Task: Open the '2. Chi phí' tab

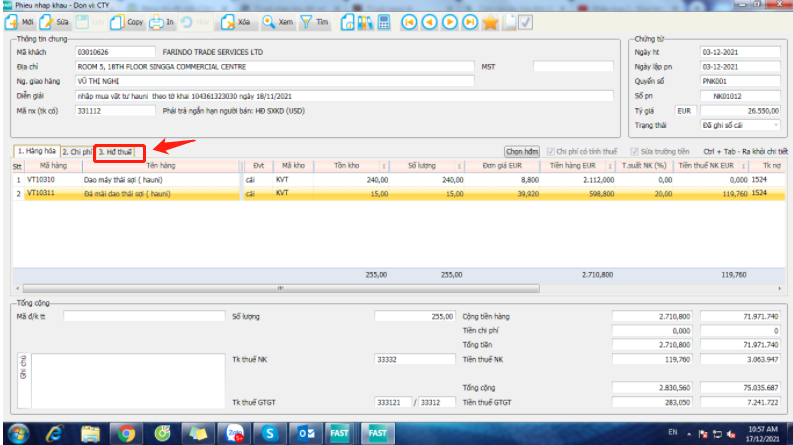Action: (x=76, y=152)
